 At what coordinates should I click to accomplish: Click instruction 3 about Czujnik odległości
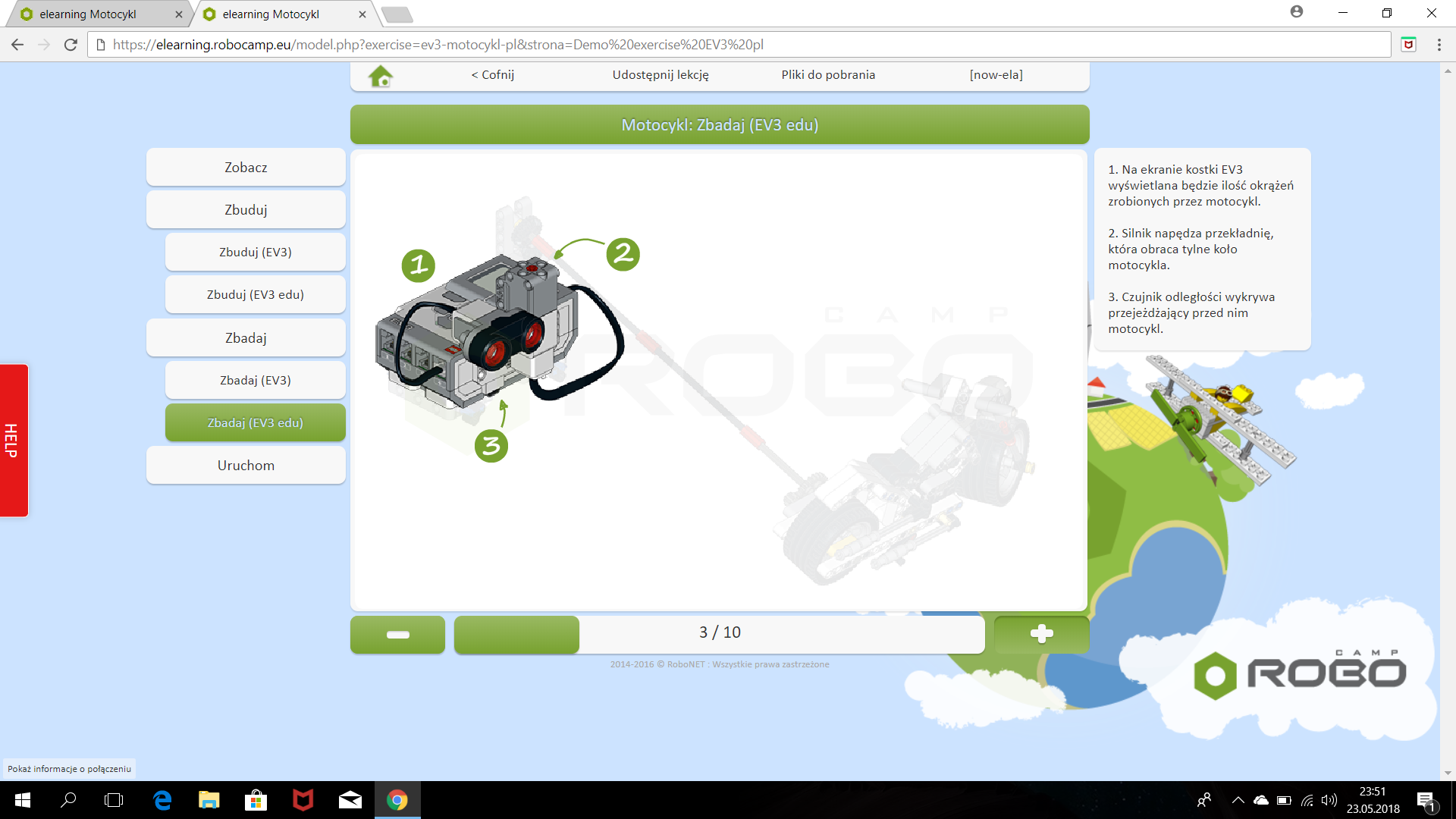point(1191,313)
